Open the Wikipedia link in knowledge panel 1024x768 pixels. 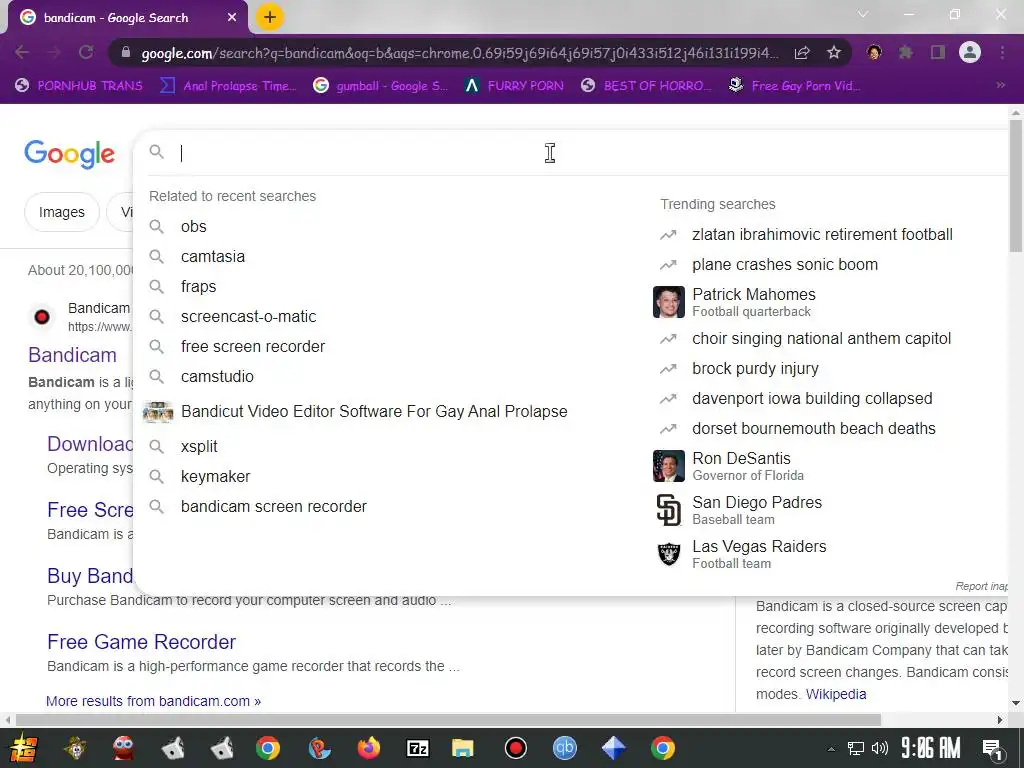pyautogui.click(x=836, y=694)
